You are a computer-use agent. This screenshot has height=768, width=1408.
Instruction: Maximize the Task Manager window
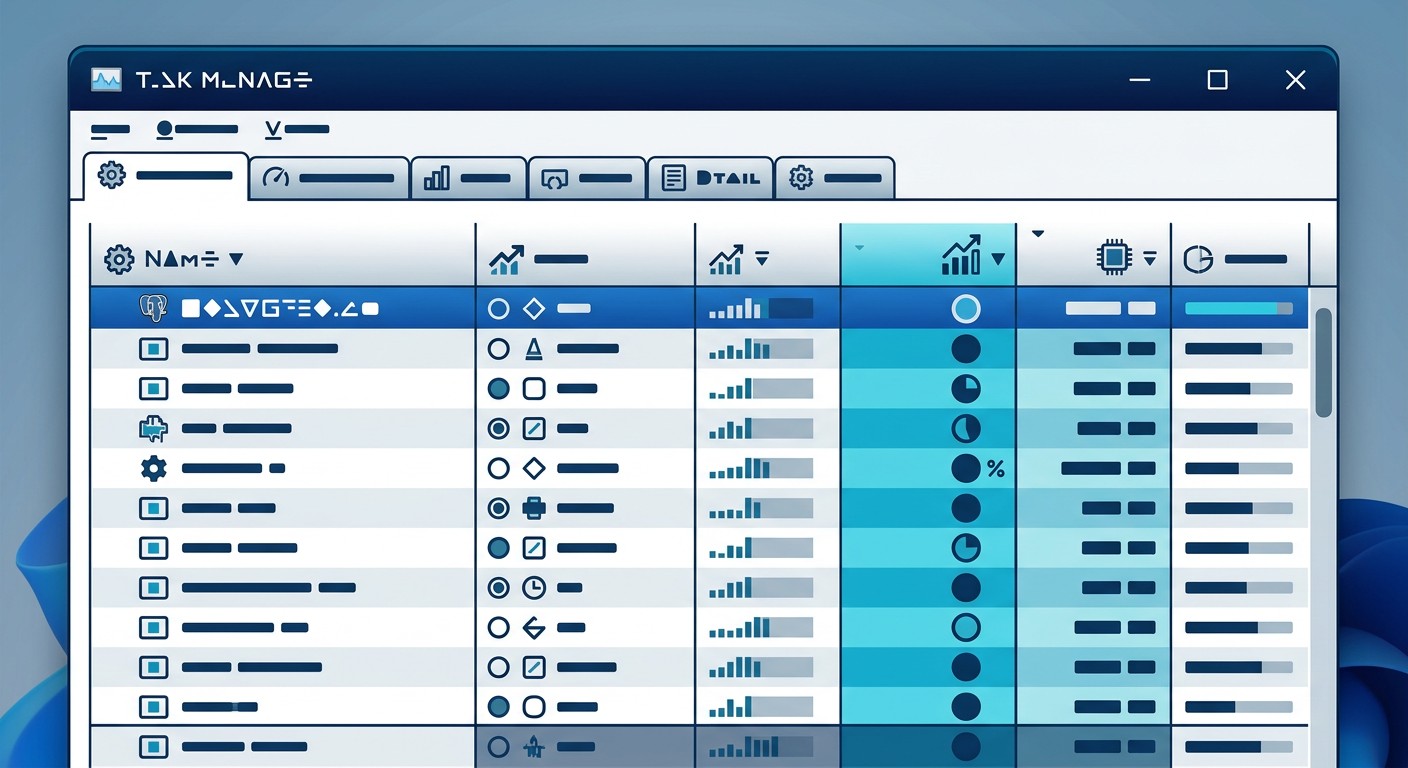click(x=1217, y=80)
